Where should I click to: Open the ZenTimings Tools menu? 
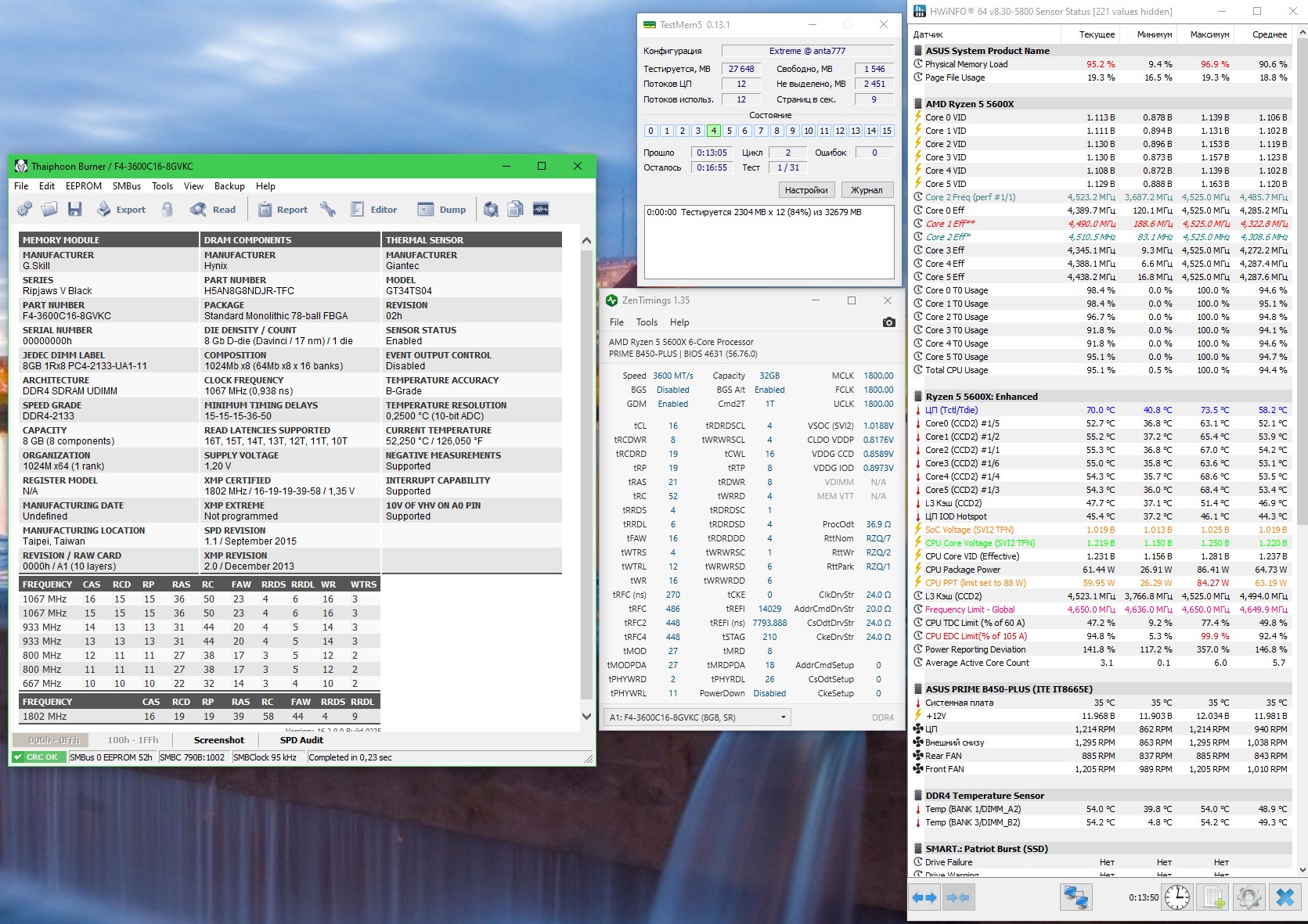647,322
